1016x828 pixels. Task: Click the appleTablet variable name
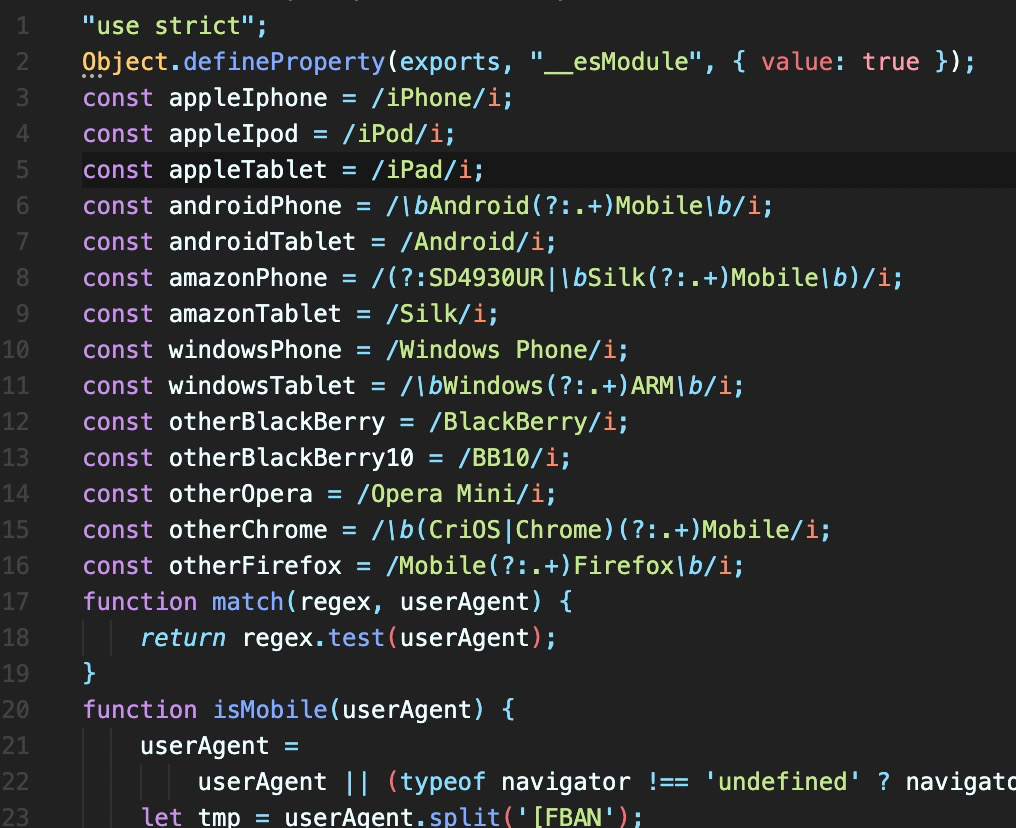coord(248,170)
